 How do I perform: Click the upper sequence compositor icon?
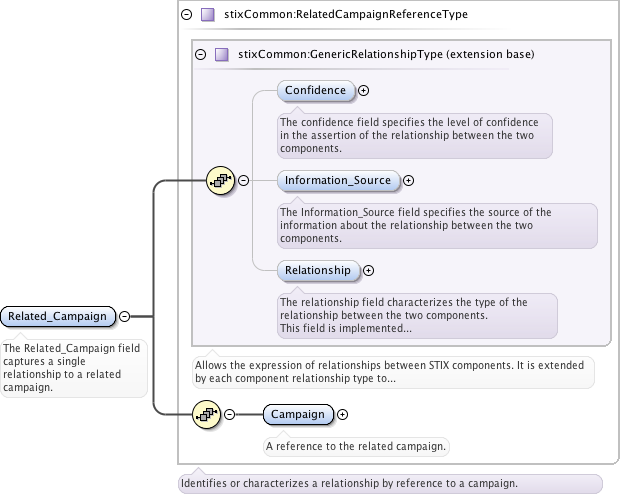point(220,181)
